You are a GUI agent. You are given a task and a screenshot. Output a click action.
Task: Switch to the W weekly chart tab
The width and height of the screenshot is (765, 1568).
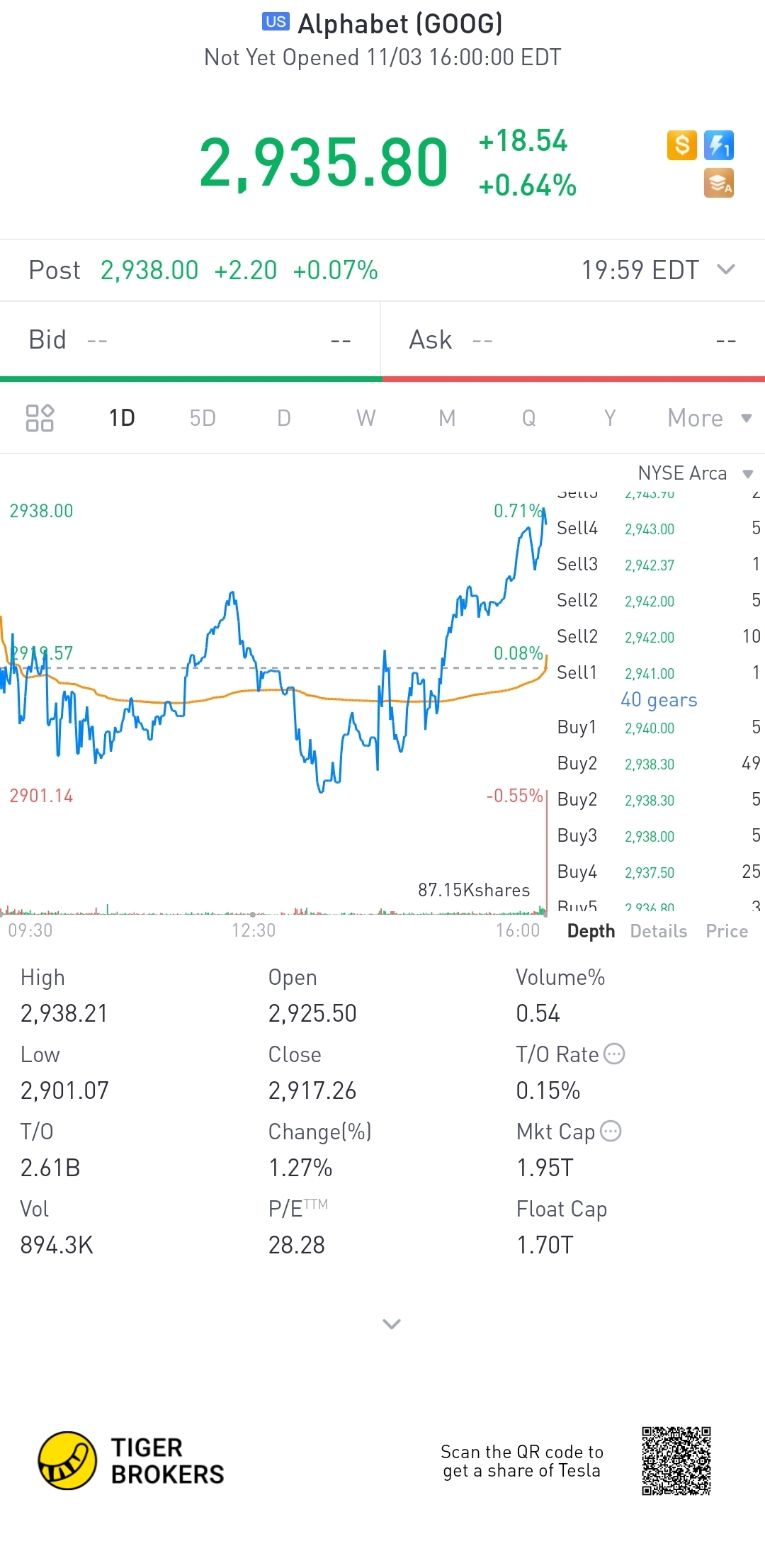click(x=366, y=418)
